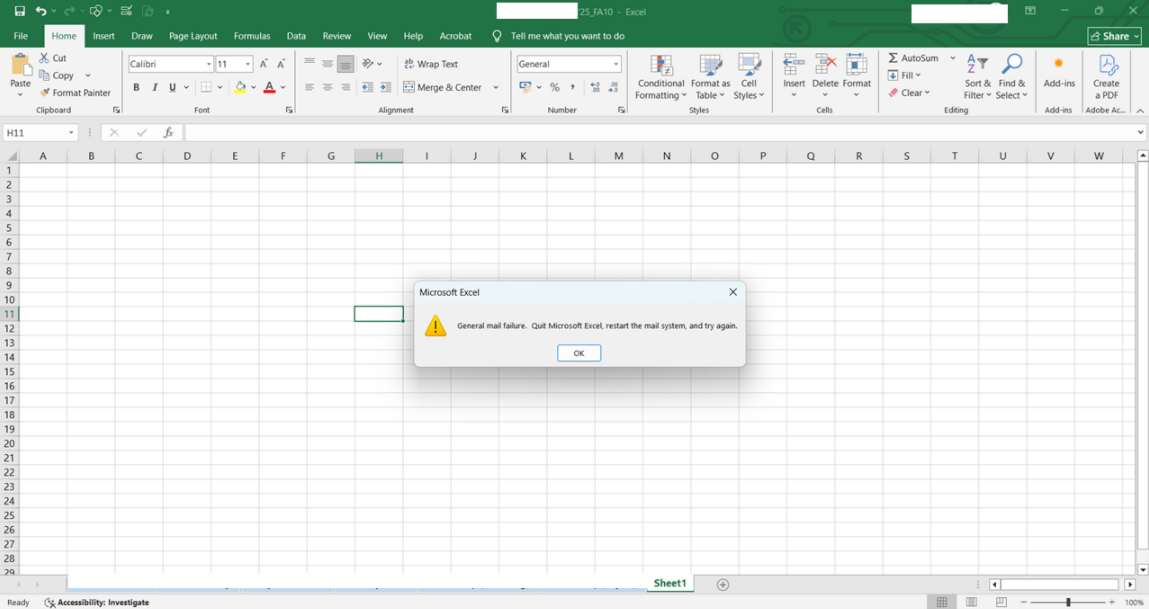
Task: Open Font dialog launcher
Action: (289, 110)
